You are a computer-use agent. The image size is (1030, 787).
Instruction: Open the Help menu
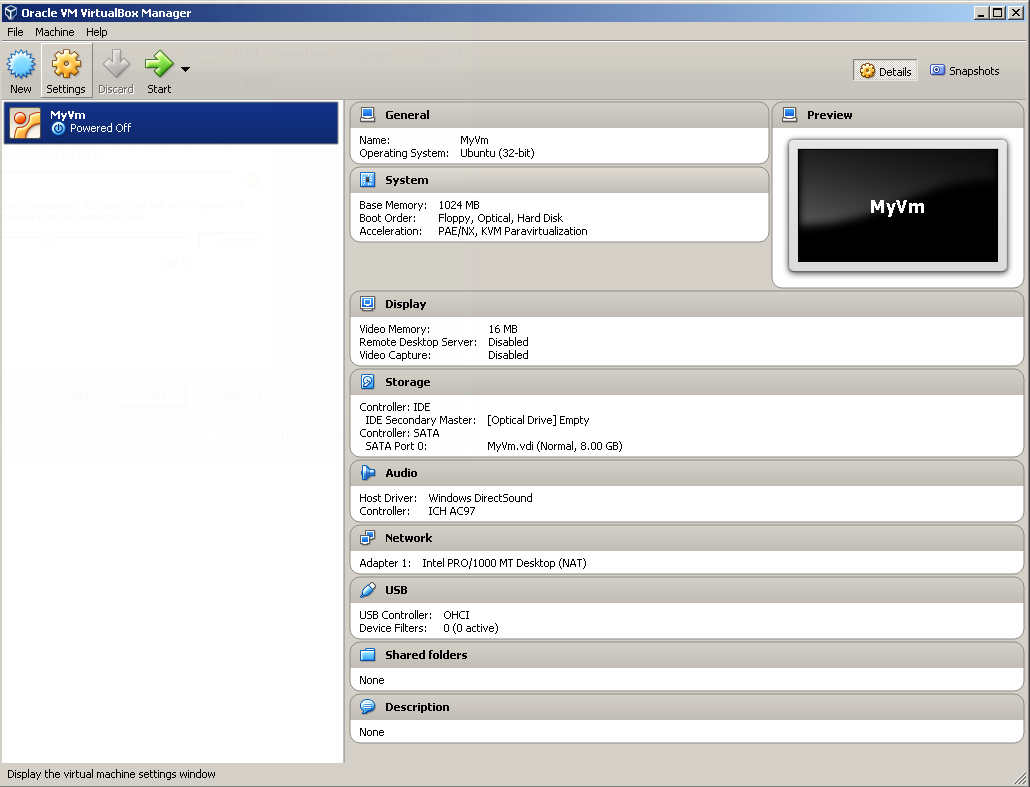click(x=97, y=32)
